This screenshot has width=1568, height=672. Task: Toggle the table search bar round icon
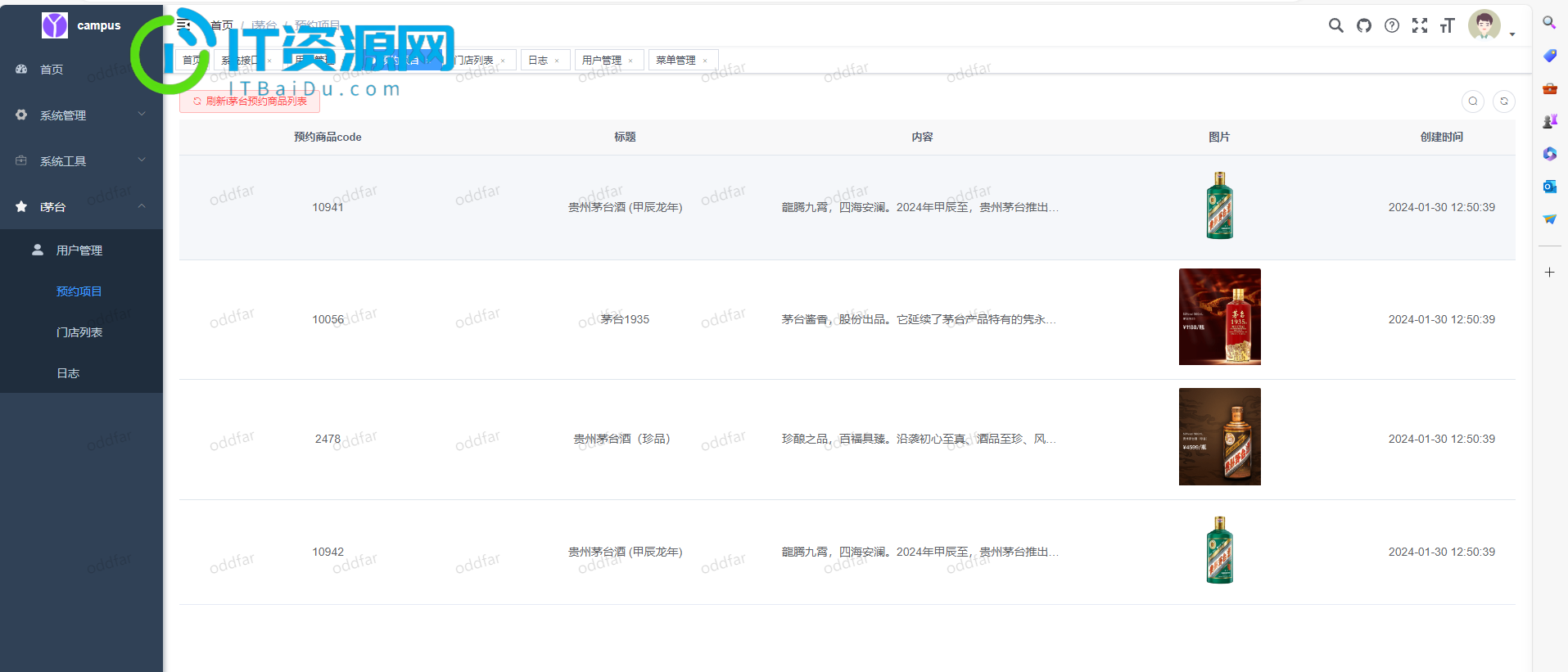click(1473, 101)
